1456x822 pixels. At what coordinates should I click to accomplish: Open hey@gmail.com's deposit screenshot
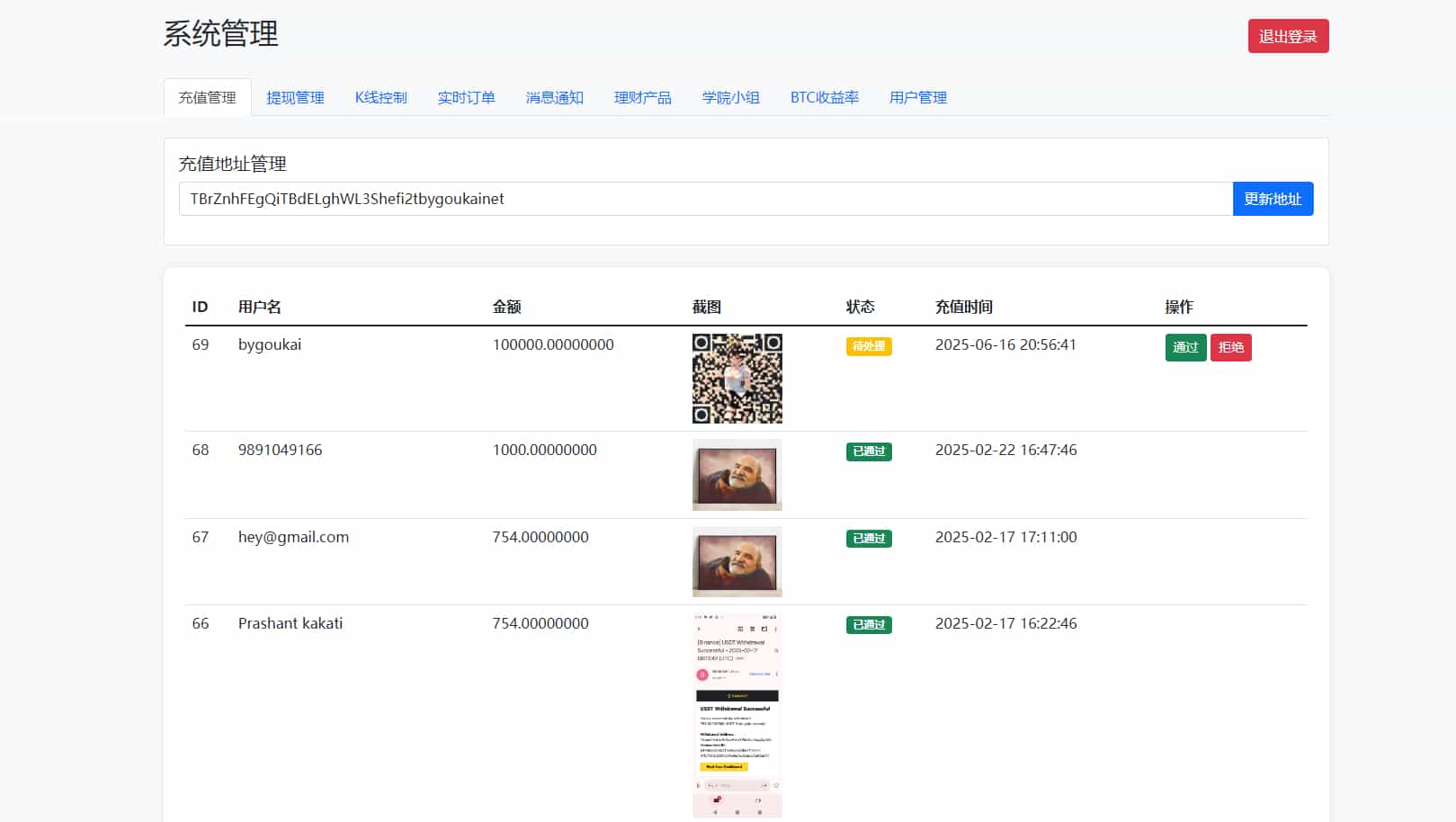tap(737, 561)
